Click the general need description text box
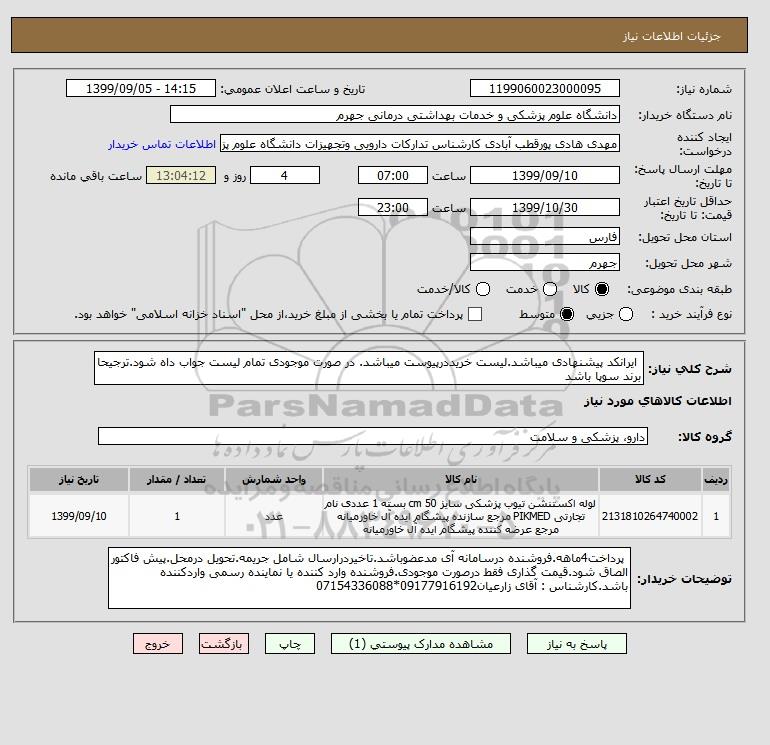 (x=369, y=368)
